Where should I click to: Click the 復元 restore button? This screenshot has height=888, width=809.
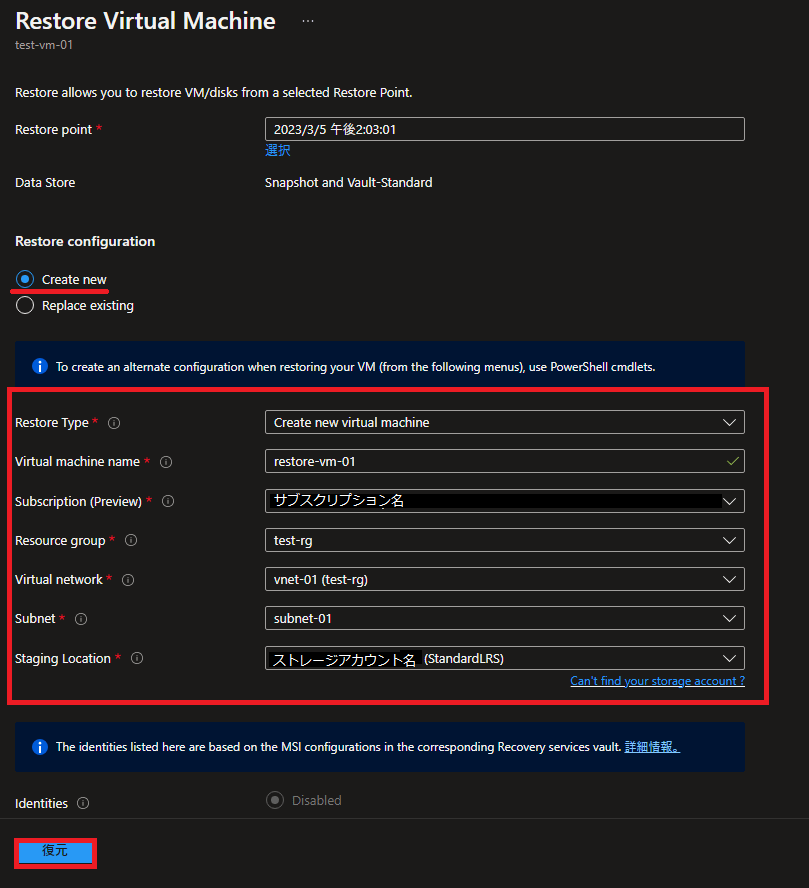coord(55,852)
